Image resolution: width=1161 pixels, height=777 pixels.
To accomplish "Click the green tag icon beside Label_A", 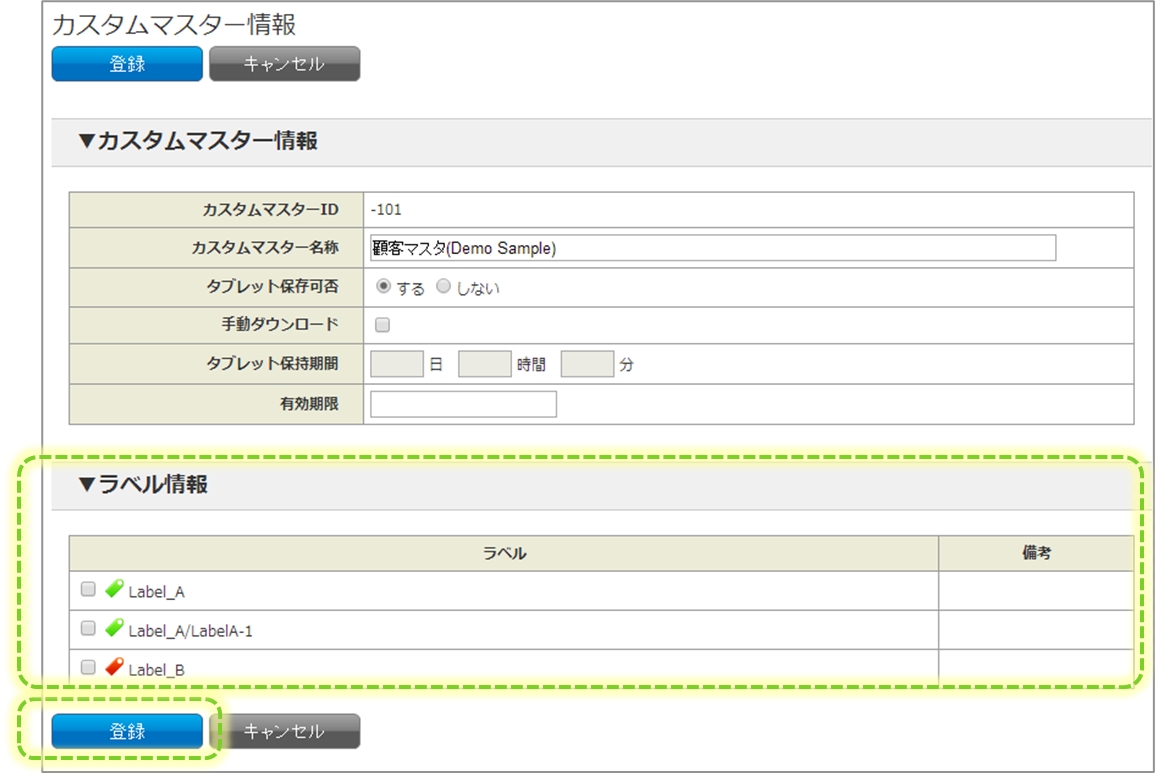I will pos(114,589).
